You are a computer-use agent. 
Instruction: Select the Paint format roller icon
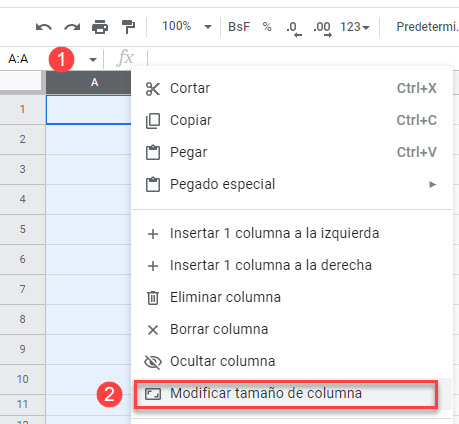coord(128,27)
